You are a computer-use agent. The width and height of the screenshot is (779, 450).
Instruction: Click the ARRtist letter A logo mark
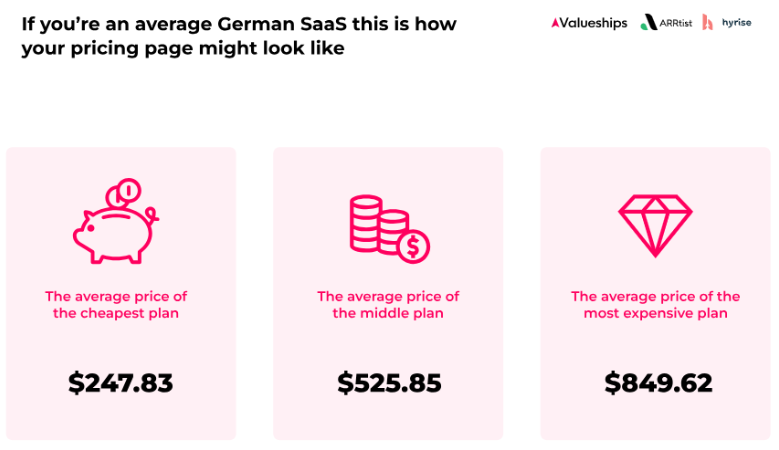(648, 22)
